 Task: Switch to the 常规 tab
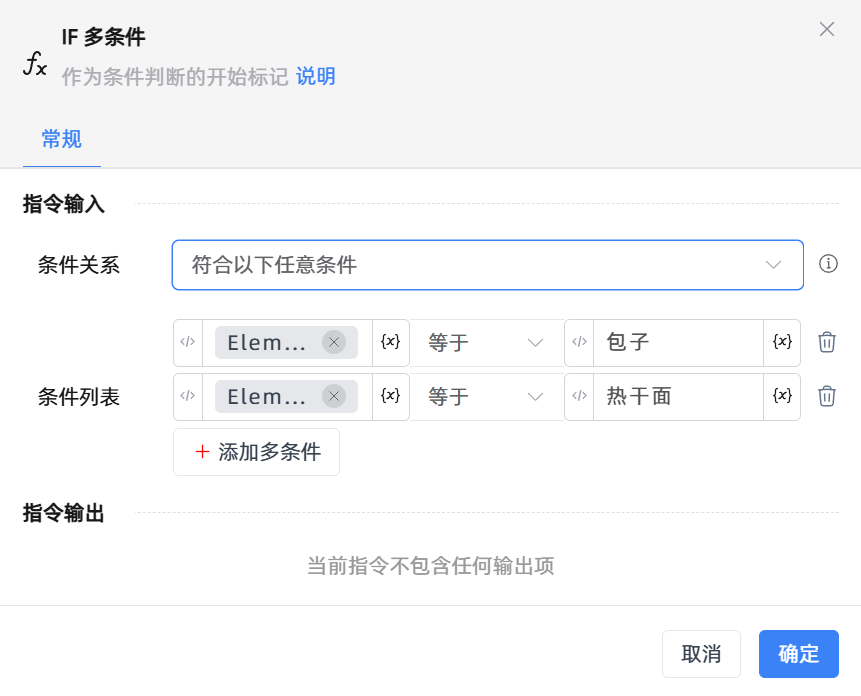coord(61,140)
